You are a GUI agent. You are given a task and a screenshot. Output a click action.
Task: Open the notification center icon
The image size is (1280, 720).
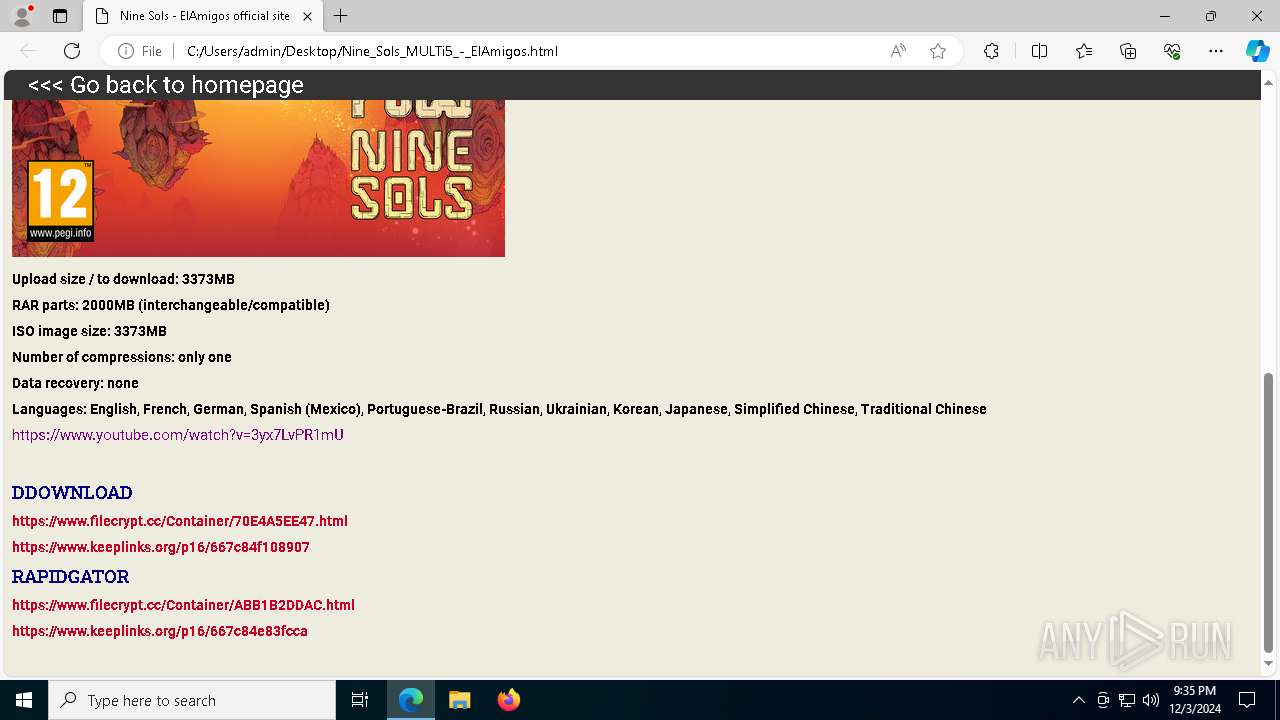(x=1247, y=700)
